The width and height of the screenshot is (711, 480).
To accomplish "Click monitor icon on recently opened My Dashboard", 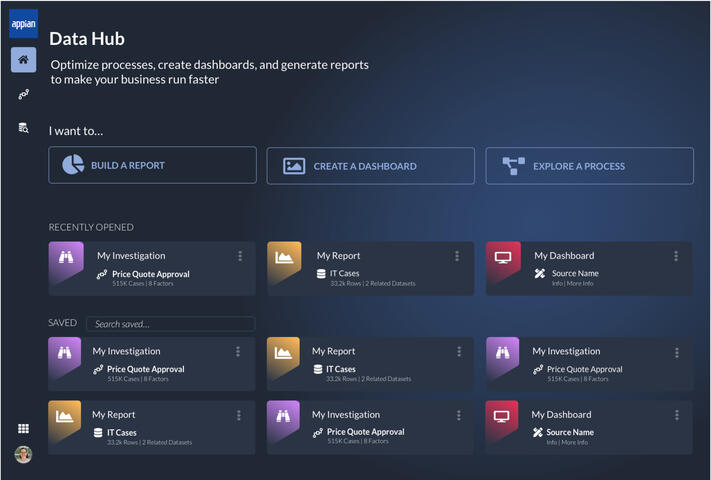I will tap(503, 258).
